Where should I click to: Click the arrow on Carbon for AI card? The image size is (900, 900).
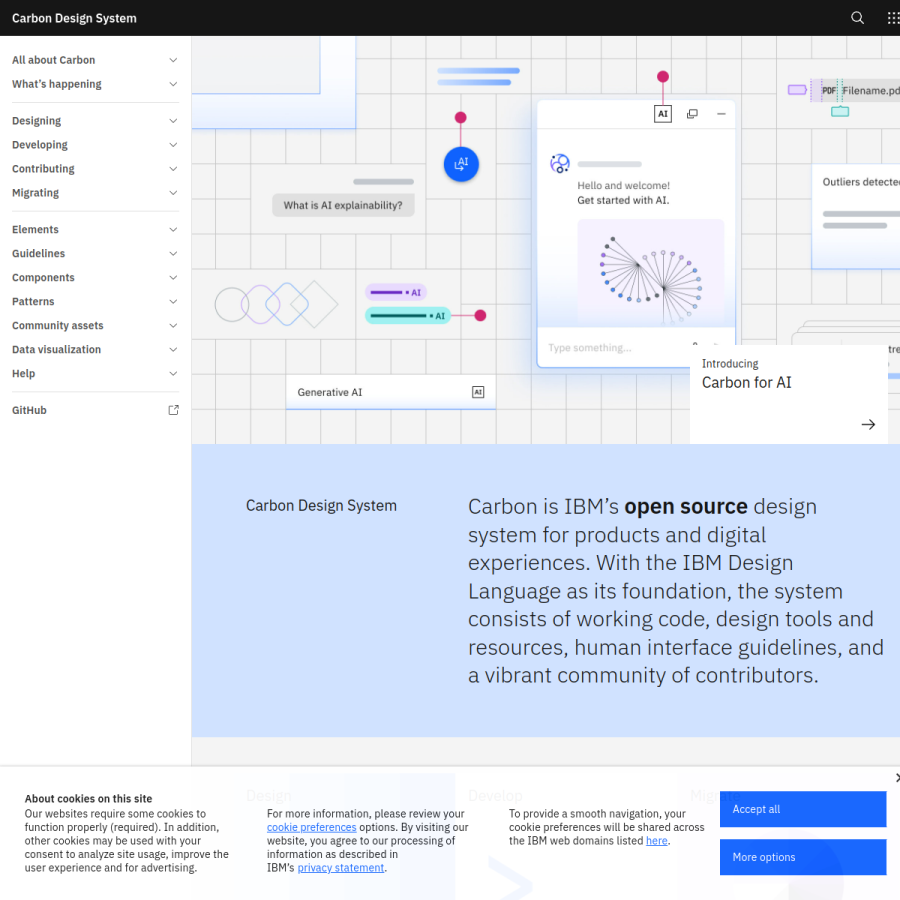[868, 424]
